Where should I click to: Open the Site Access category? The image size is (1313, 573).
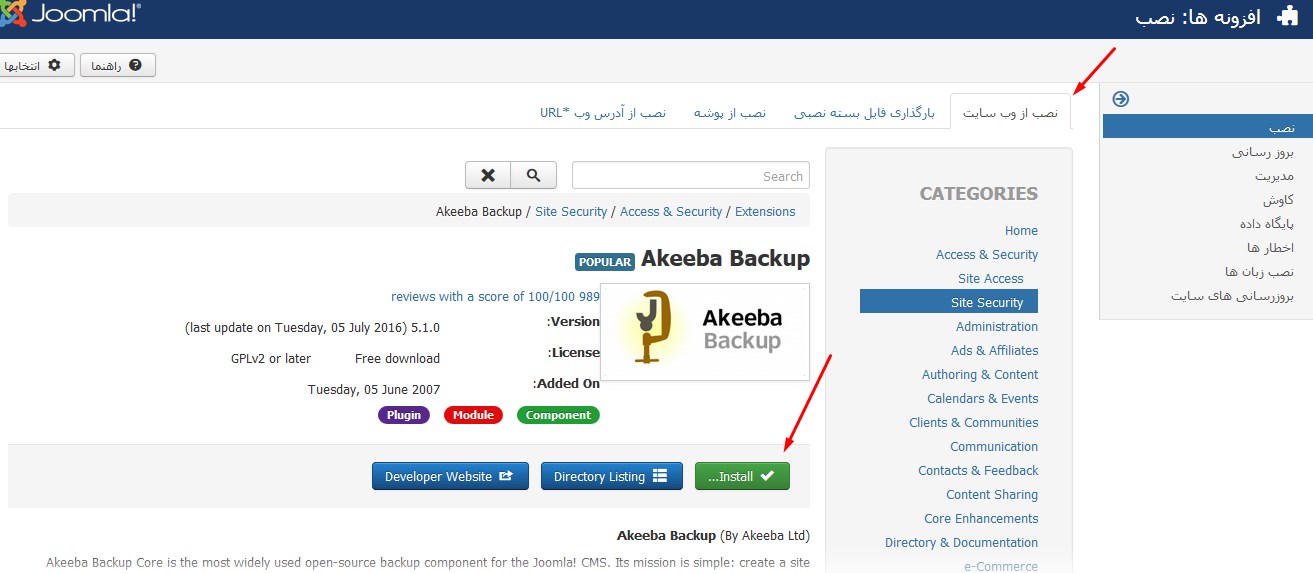pos(990,278)
